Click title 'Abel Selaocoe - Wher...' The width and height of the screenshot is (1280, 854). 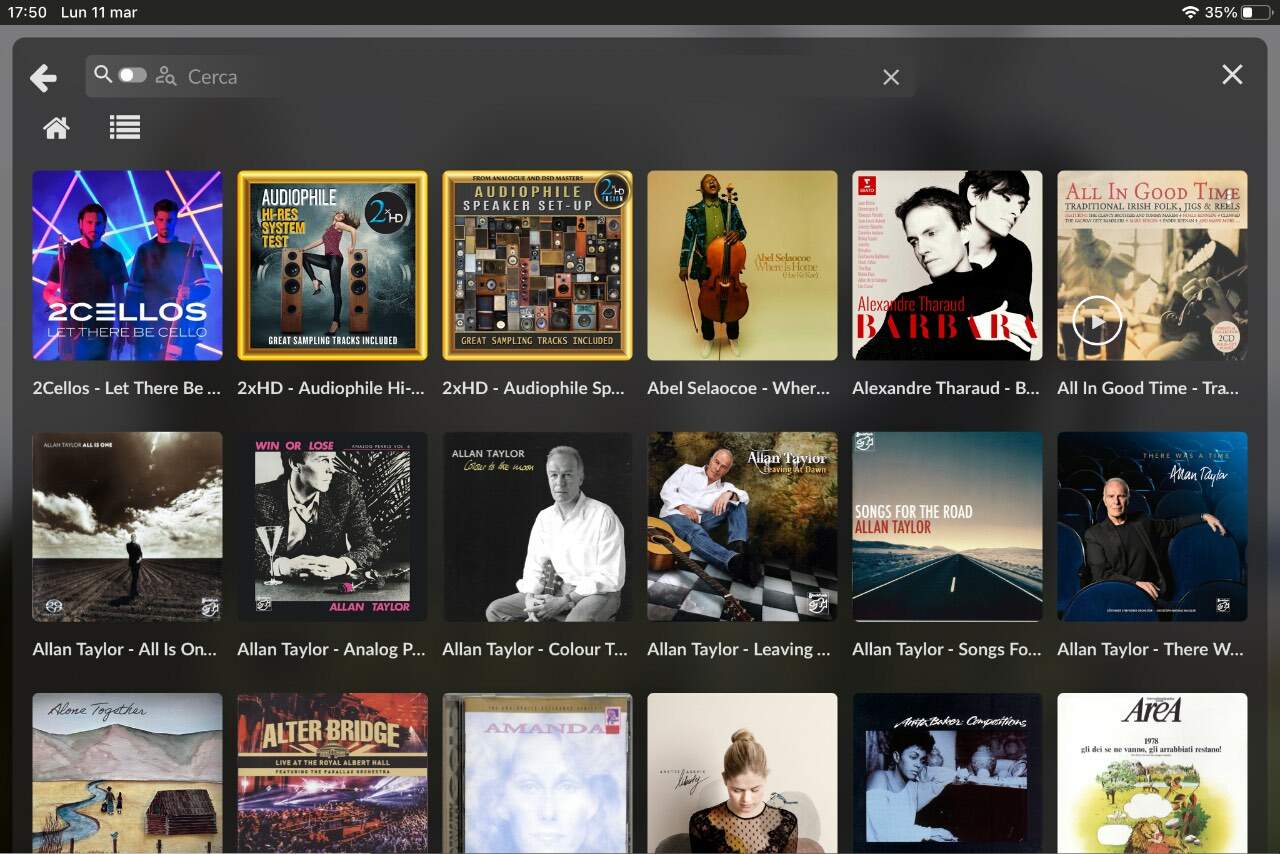(x=739, y=388)
